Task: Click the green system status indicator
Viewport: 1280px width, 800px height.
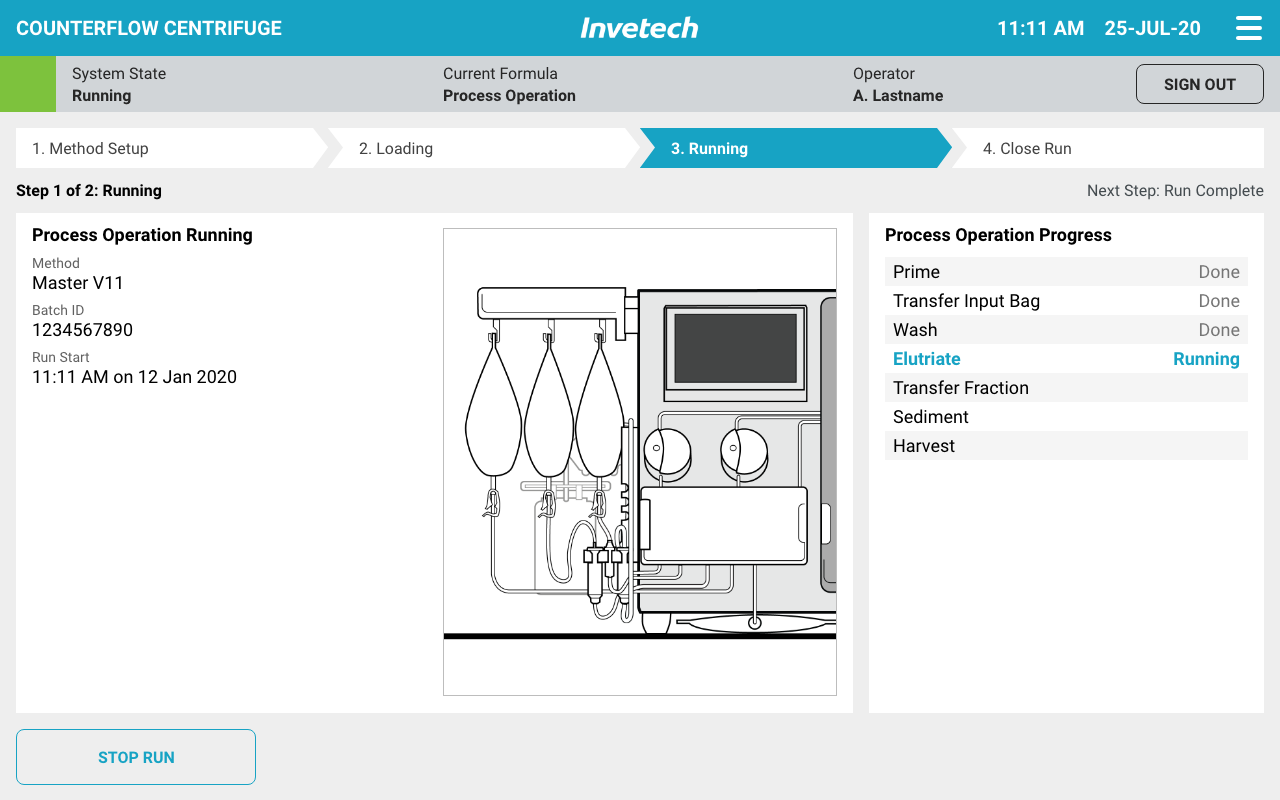Action: (x=28, y=84)
